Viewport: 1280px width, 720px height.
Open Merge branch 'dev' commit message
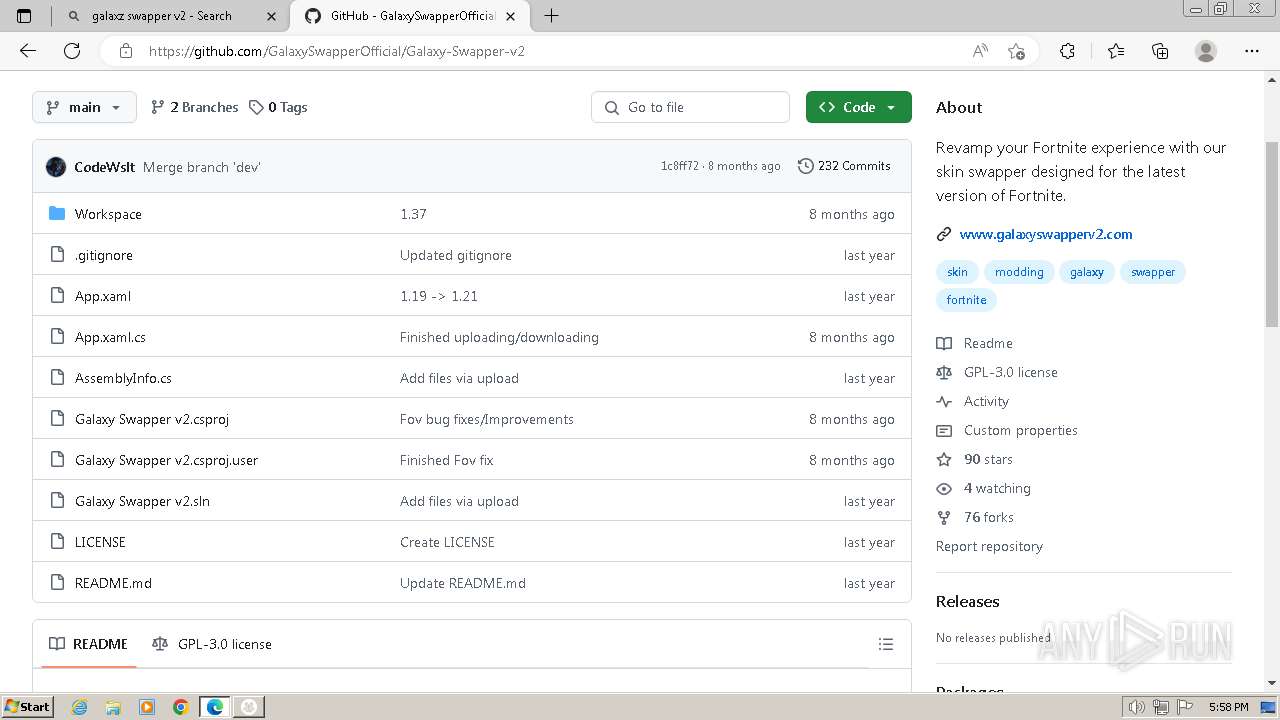[x=202, y=167]
